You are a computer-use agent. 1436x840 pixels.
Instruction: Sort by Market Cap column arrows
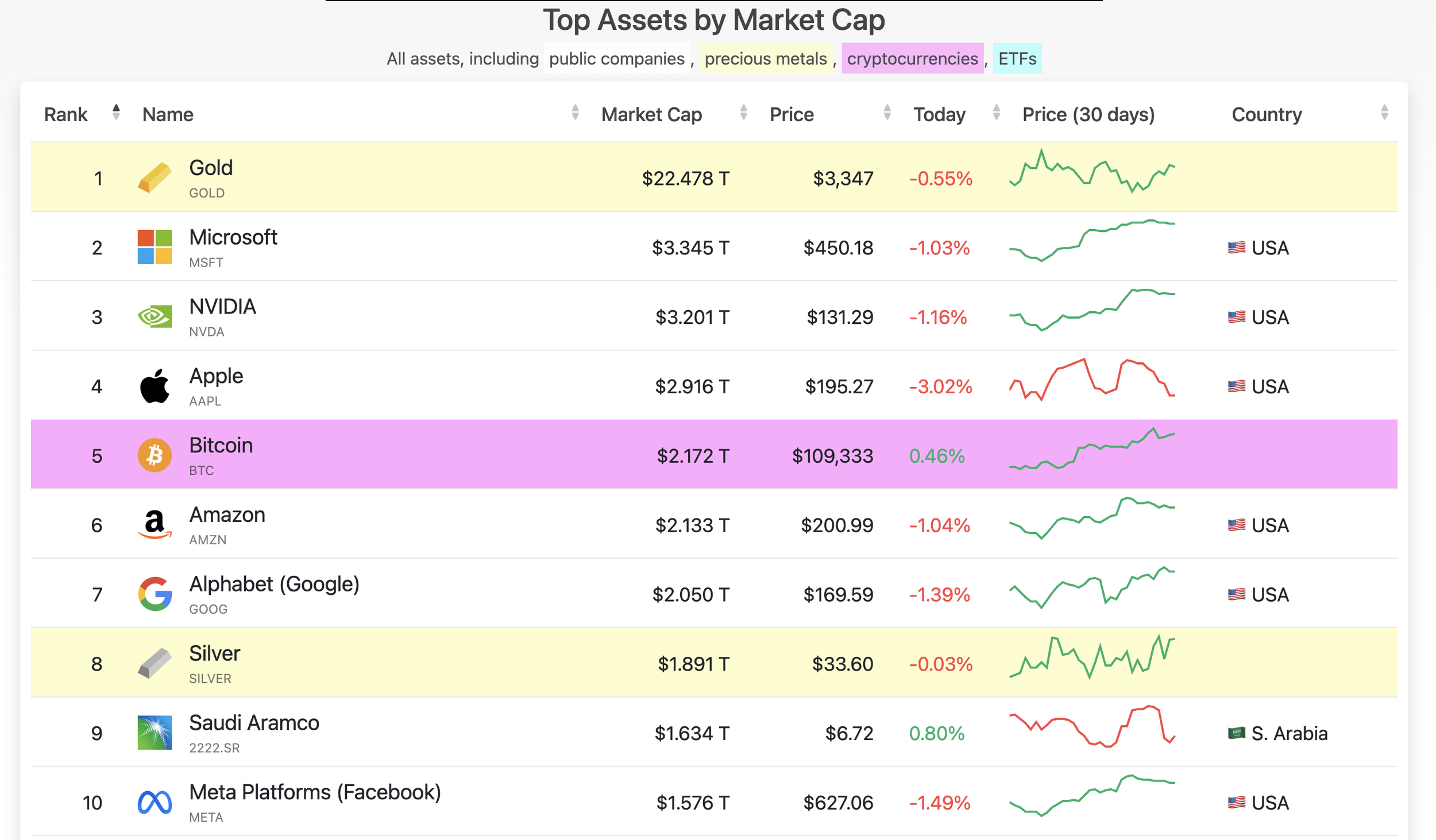coord(743,112)
